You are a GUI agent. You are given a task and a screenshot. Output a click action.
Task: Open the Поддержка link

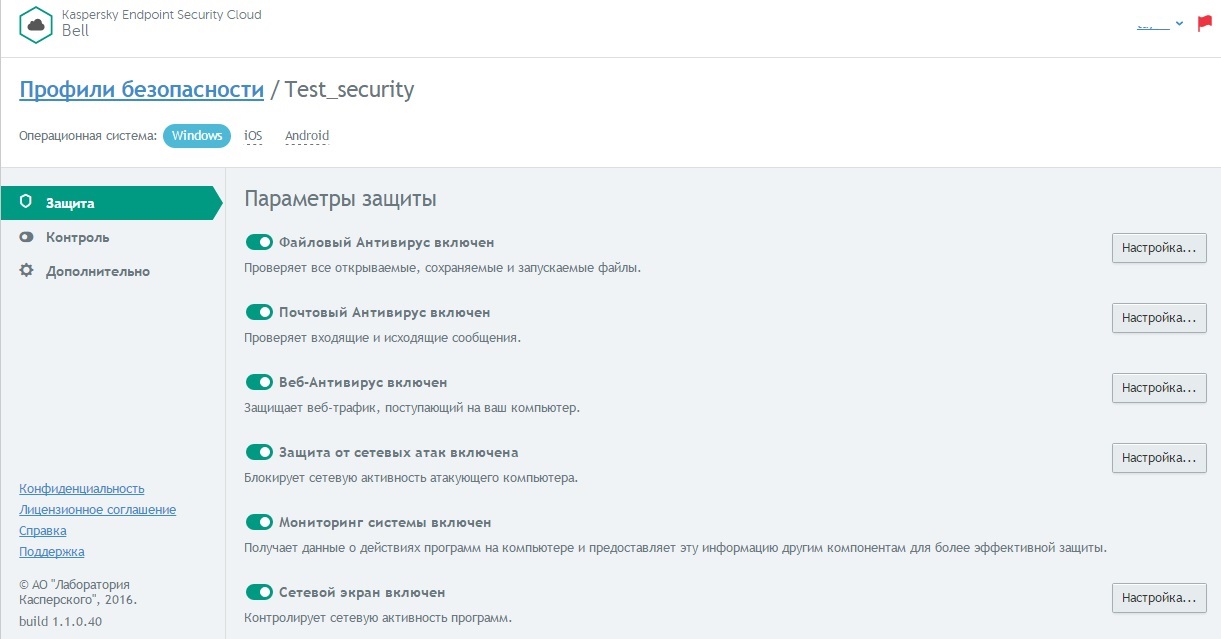52,552
